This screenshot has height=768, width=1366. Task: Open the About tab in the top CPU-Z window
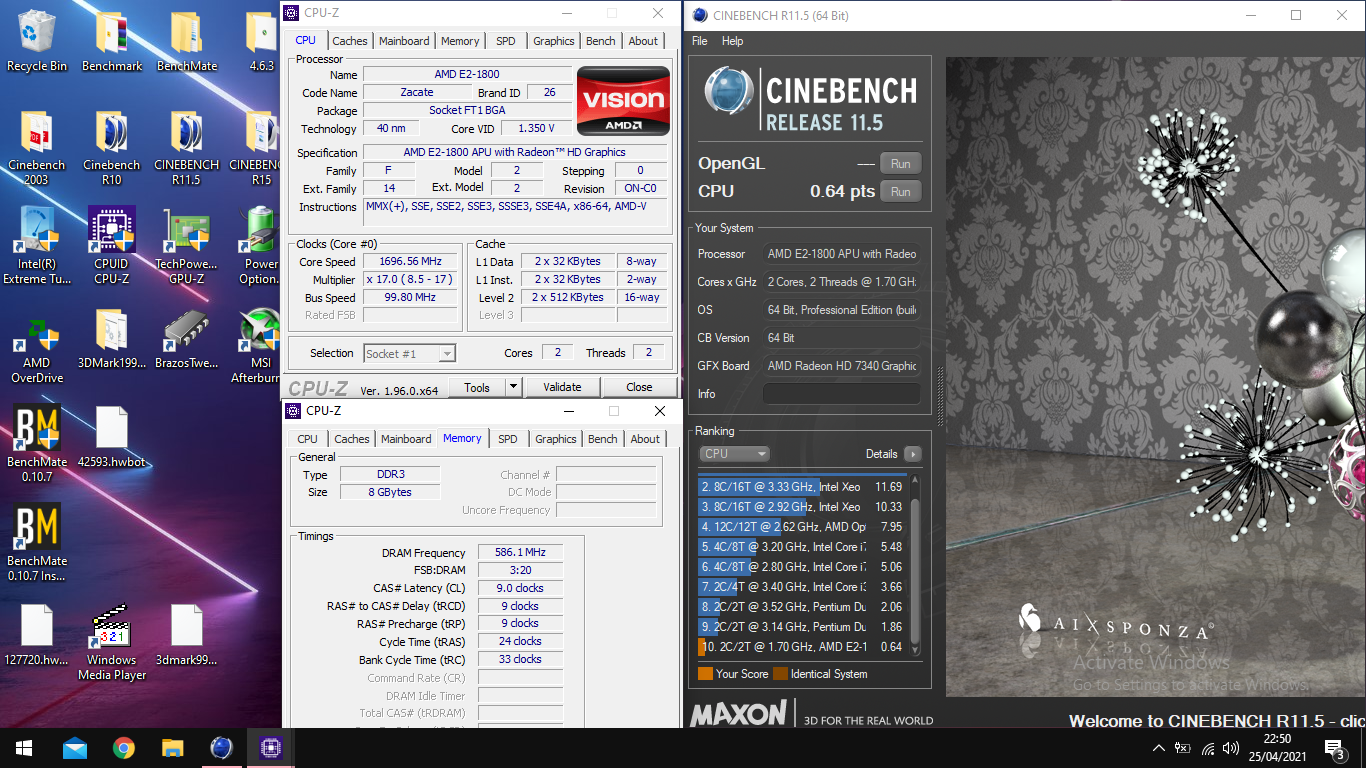click(x=644, y=41)
